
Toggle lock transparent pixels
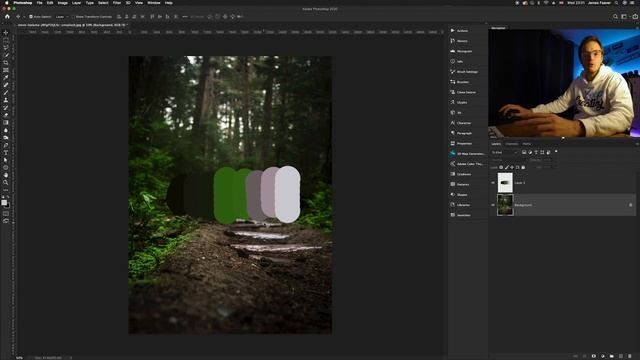click(x=501, y=167)
